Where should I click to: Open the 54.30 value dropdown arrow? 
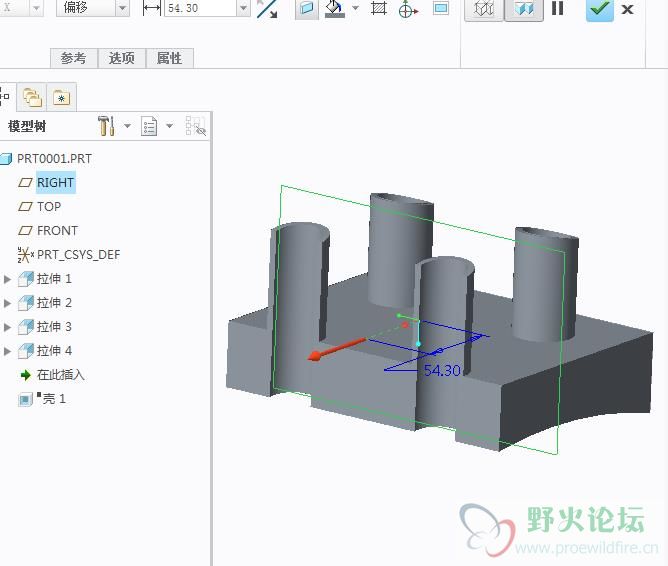click(243, 8)
